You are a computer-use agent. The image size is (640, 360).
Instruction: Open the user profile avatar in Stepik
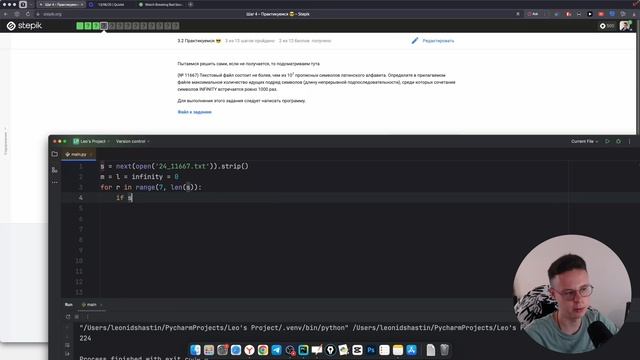[624, 26]
